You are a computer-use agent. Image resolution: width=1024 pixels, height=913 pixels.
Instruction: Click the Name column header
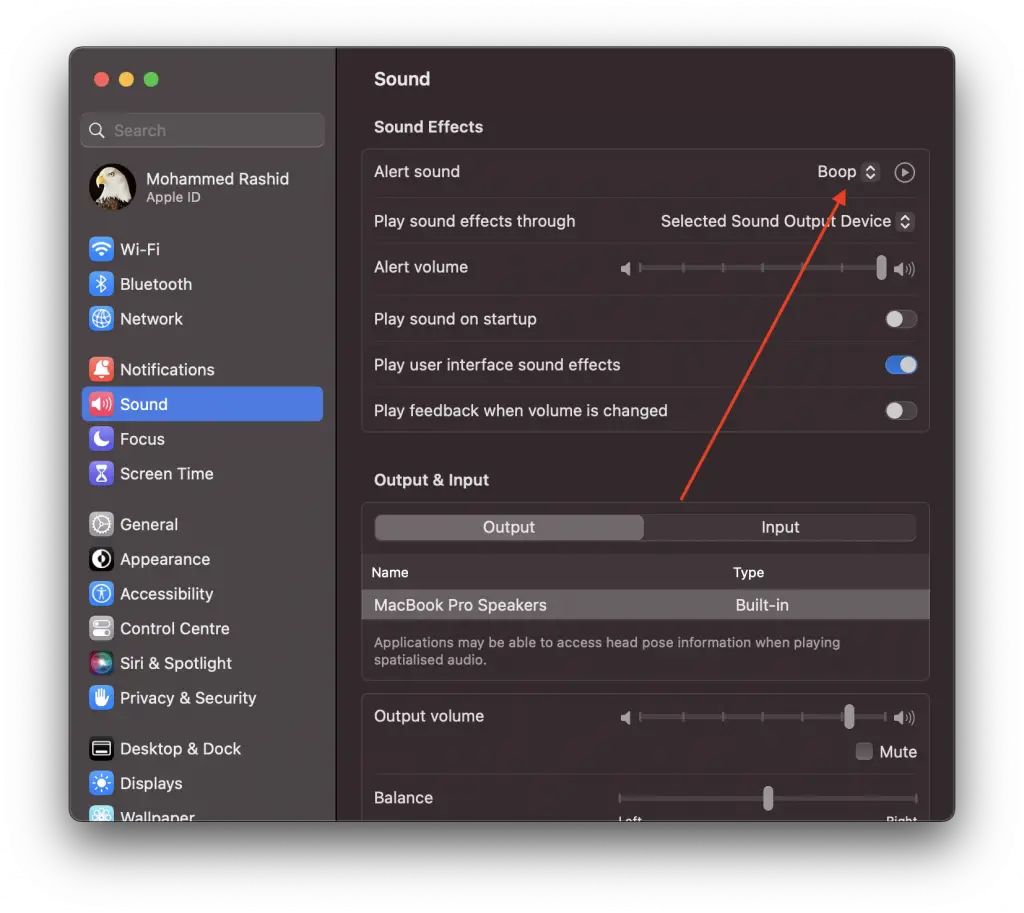pos(390,573)
